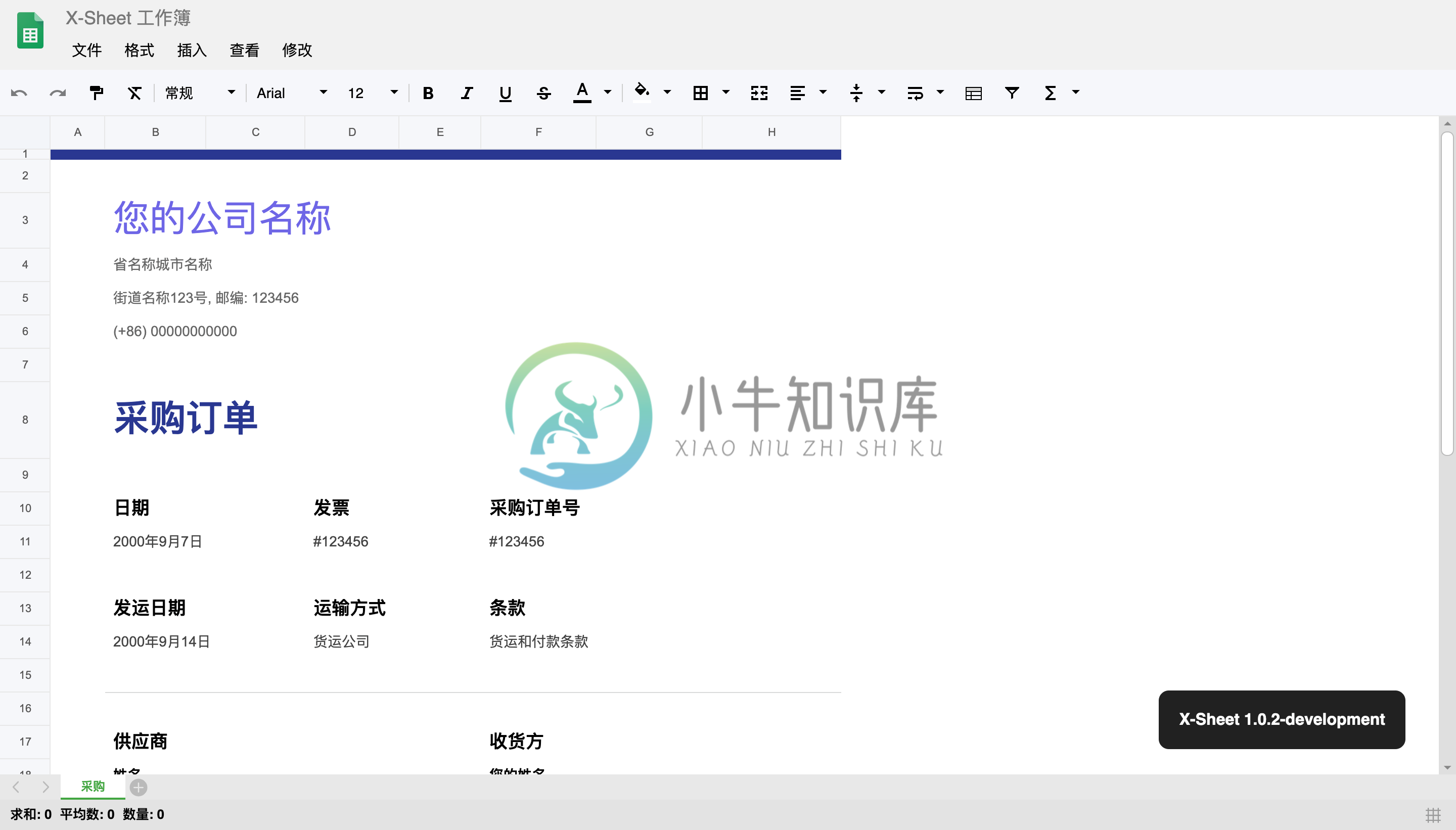Click scroll down arrow on scrollbar

1447,768
